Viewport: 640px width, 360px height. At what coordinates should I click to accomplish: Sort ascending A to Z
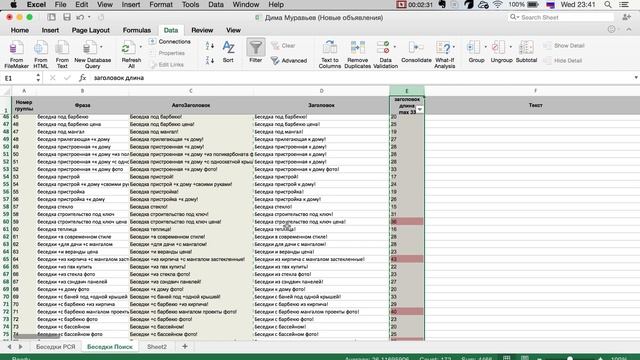pos(210,46)
